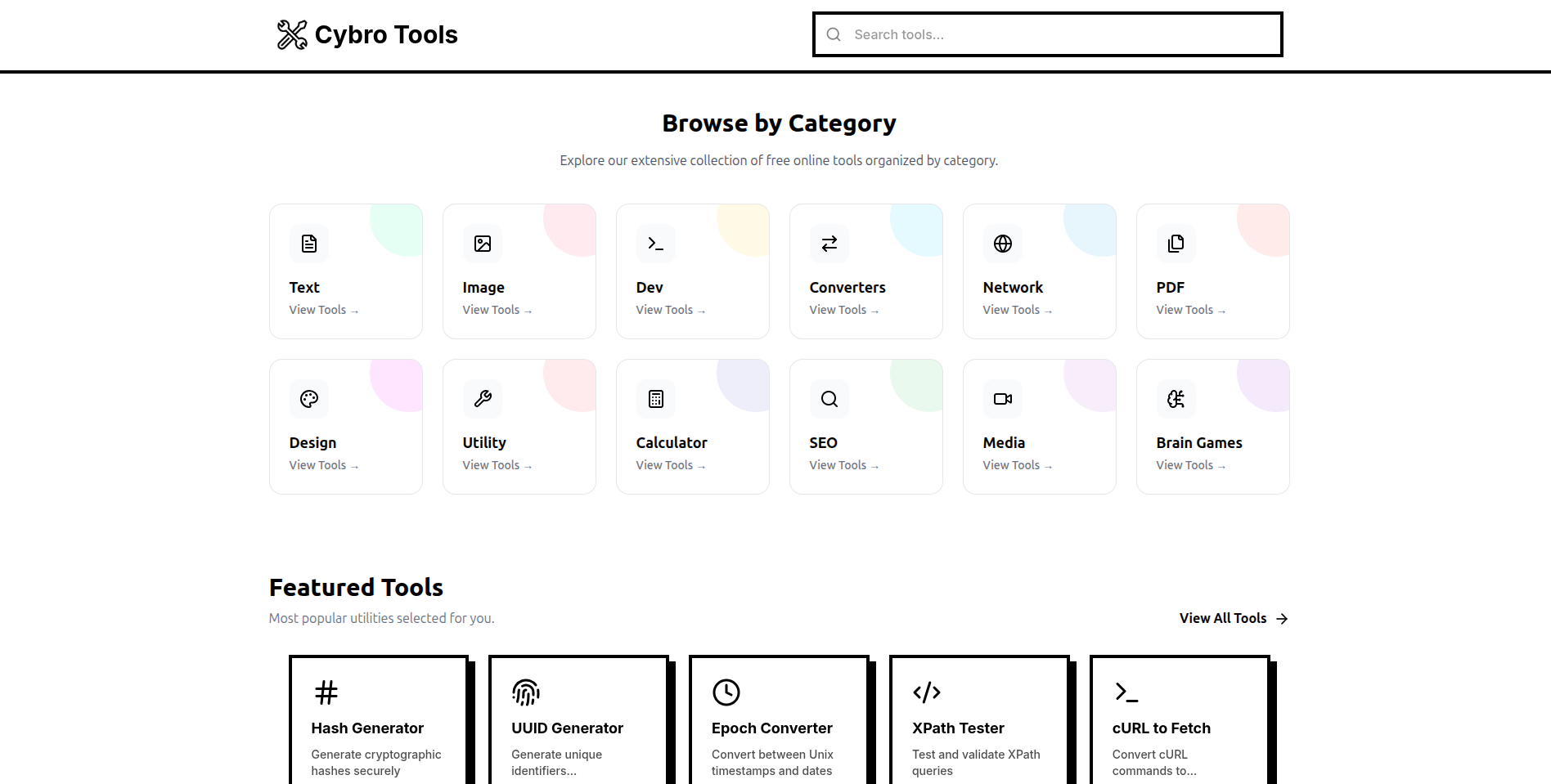Viewport: 1551px width, 784px height.
Task: Click the XPath Tester code icon
Action: pyautogui.click(x=927, y=692)
